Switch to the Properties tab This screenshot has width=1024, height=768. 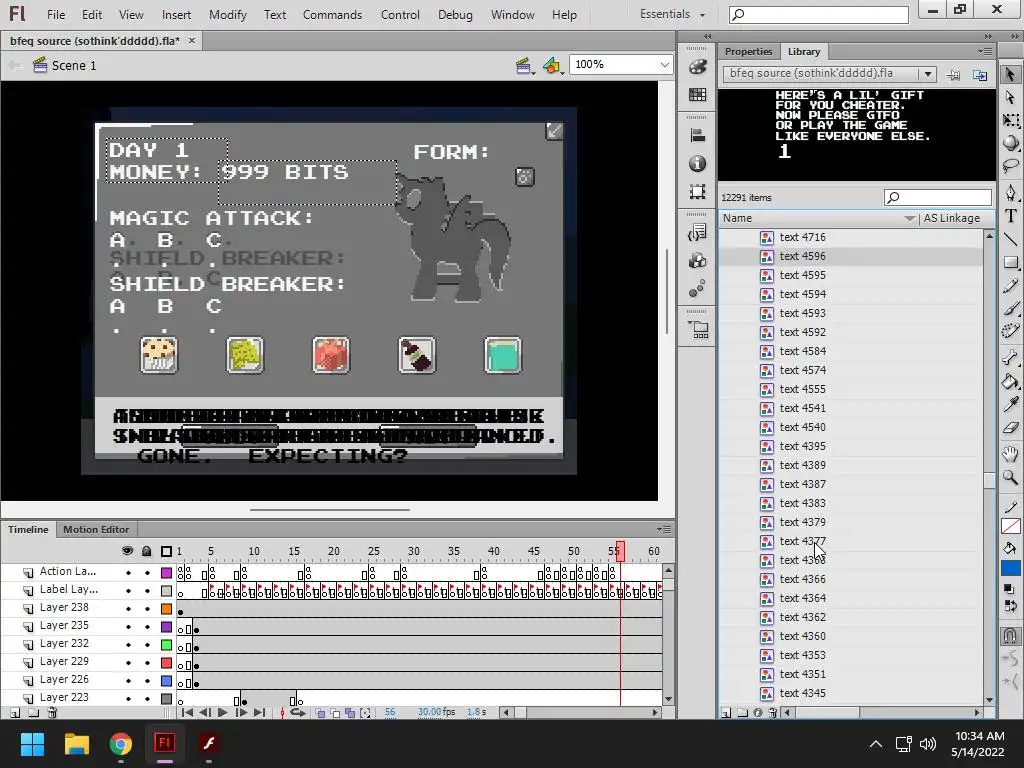pos(748,52)
